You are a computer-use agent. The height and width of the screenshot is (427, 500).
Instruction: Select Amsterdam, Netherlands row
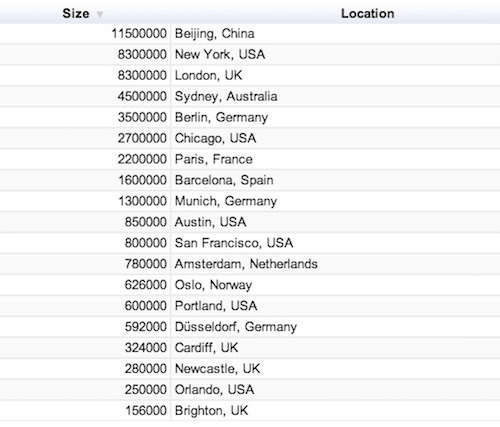(x=250, y=264)
